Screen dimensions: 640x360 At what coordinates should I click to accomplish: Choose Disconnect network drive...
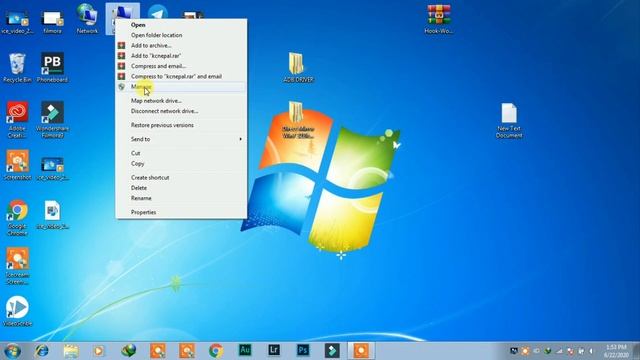click(181, 111)
